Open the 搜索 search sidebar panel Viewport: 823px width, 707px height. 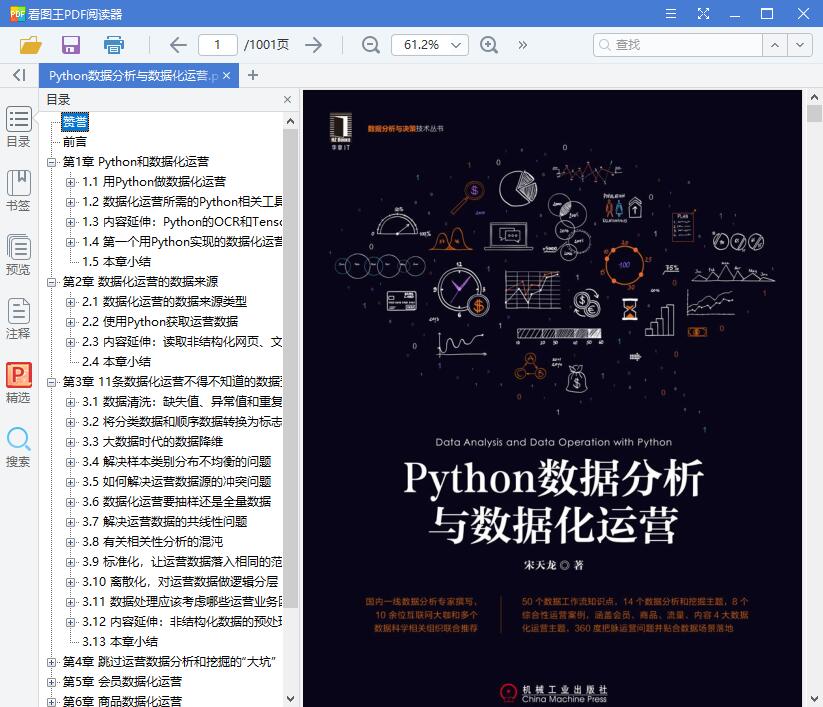(x=18, y=447)
